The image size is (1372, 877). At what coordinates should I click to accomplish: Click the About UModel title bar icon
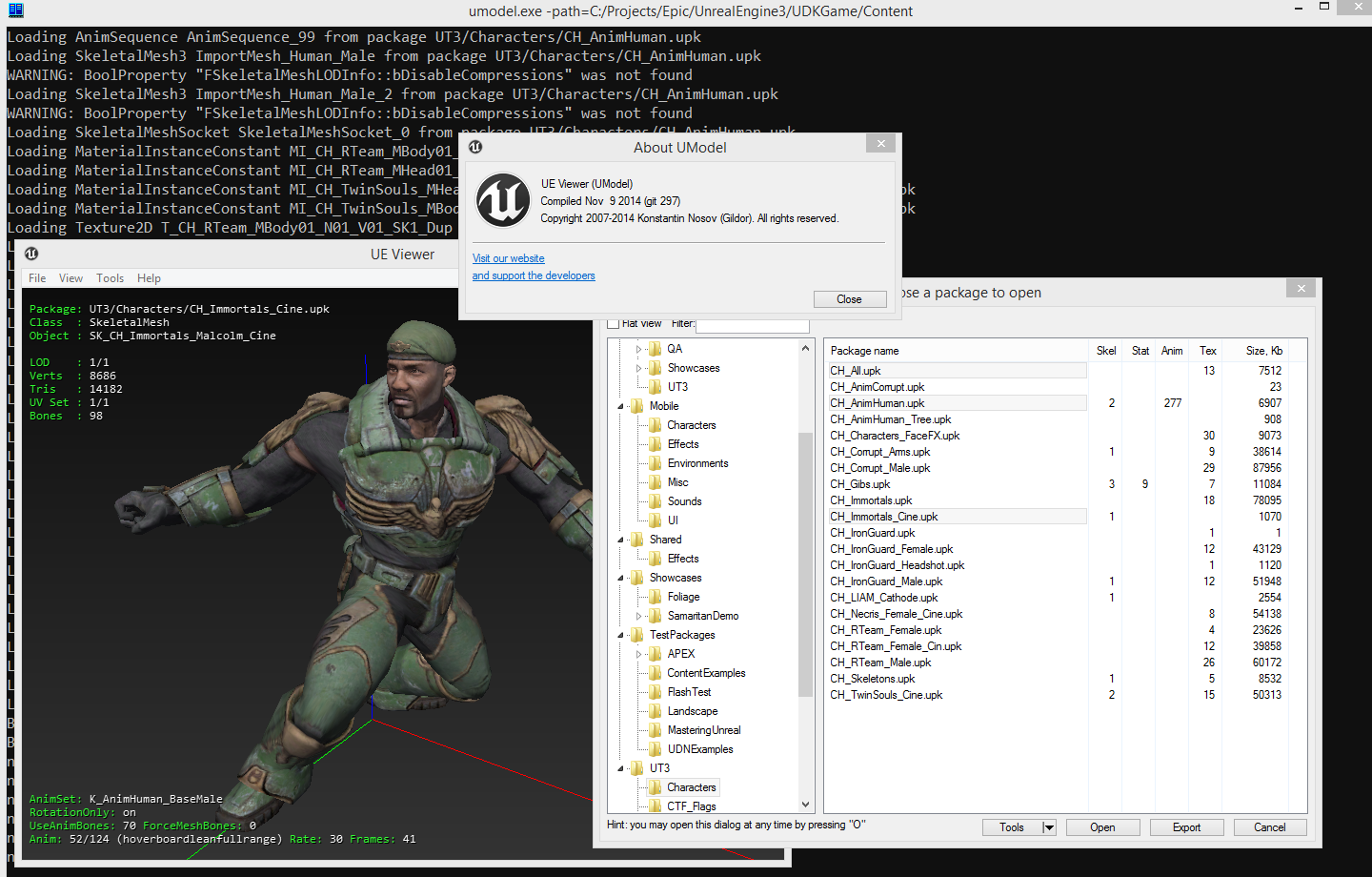(475, 147)
